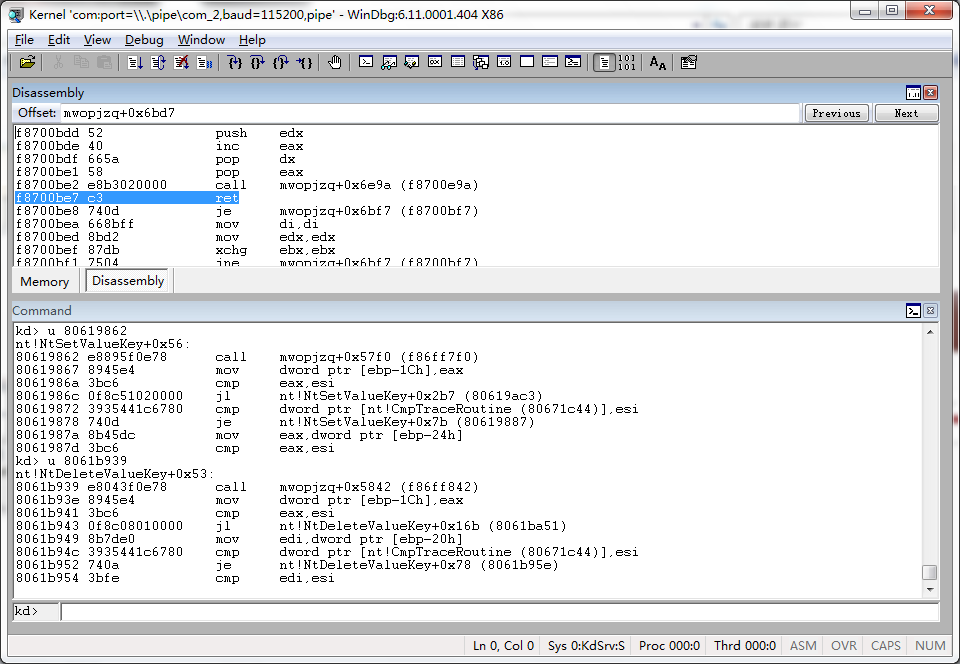
Task: Click the Copy icon in the toolbar
Action: (x=81, y=62)
